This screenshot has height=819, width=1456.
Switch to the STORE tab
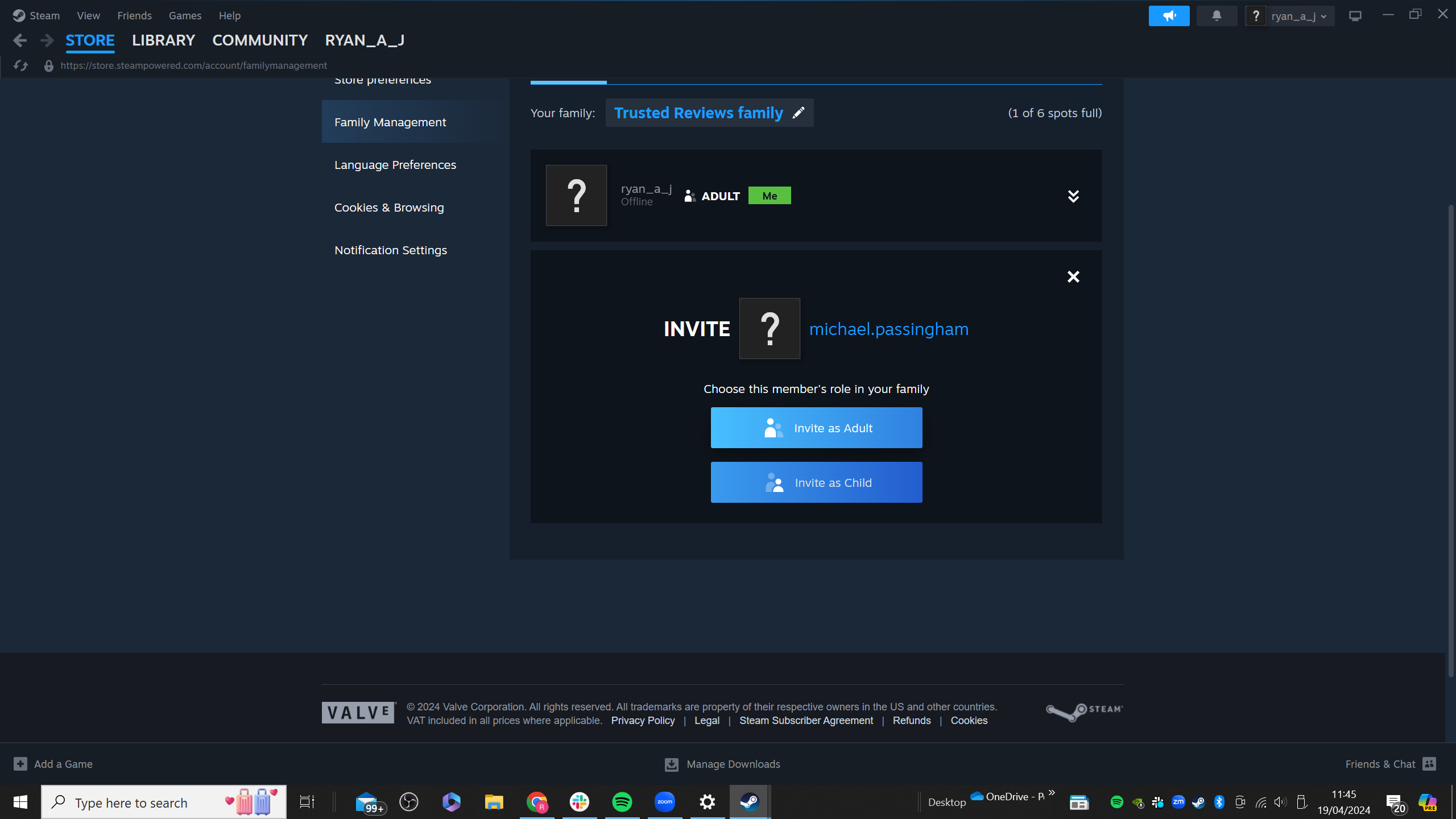pyautogui.click(x=90, y=40)
